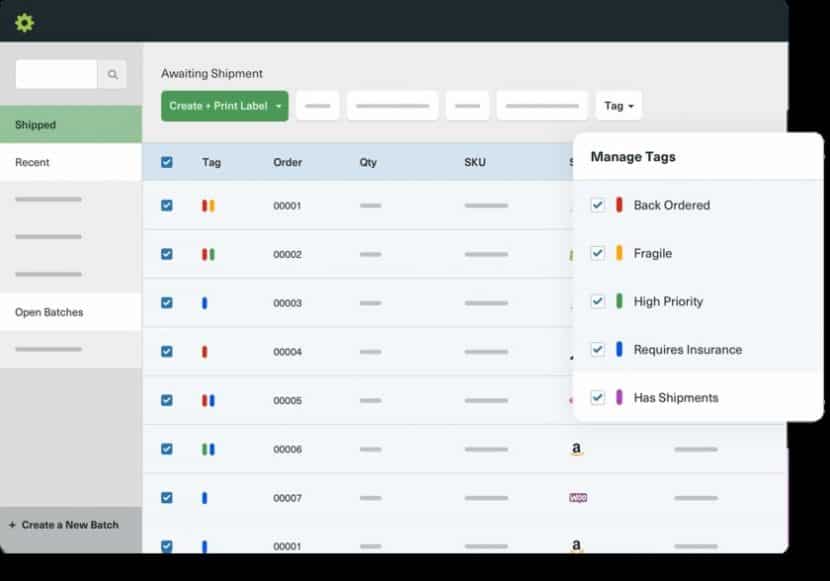The image size is (830, 581).
Task: Click inside the search input field
Action: point(55,73)
